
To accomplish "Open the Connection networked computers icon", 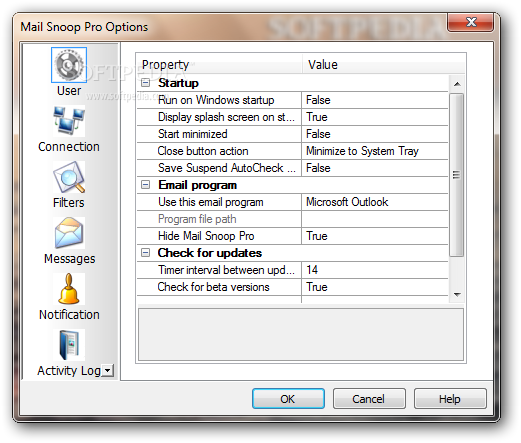I will 69,121.
